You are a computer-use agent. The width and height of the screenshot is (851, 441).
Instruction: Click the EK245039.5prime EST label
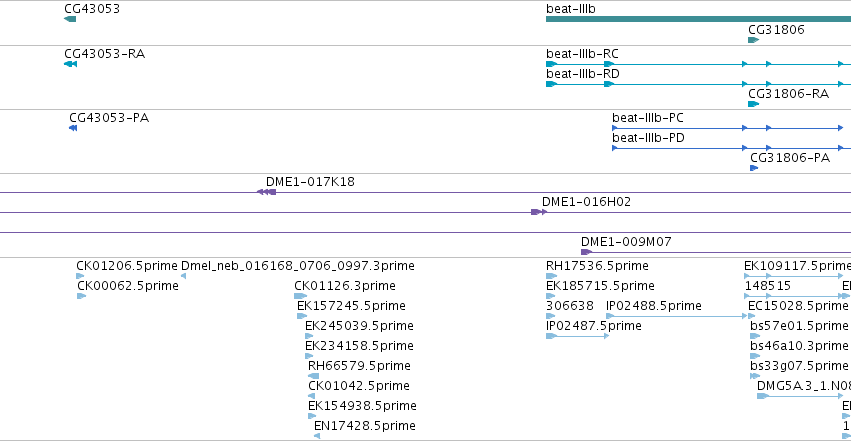pos(359,326)
